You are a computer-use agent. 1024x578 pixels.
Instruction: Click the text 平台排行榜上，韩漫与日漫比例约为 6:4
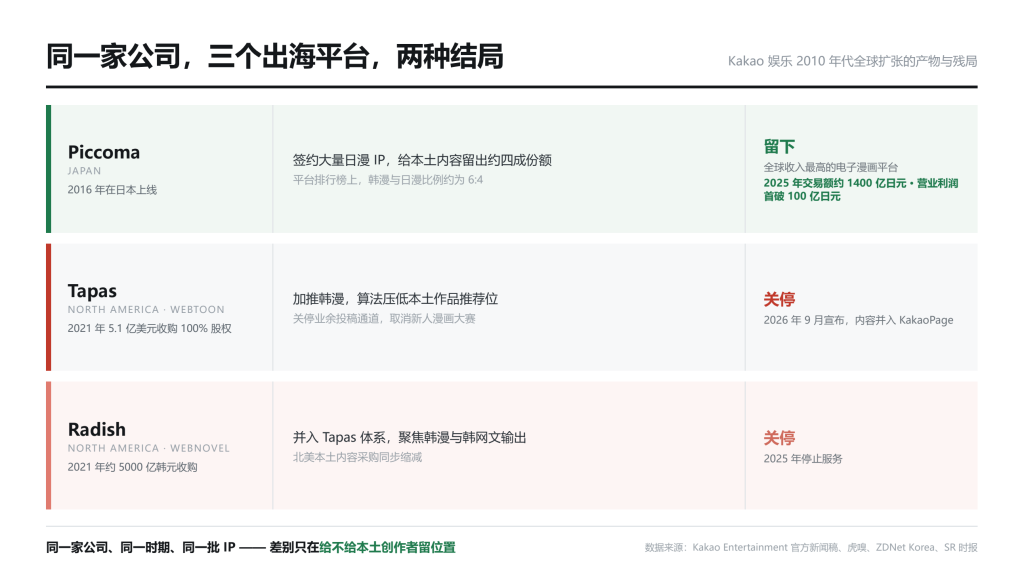click(388, 180)
